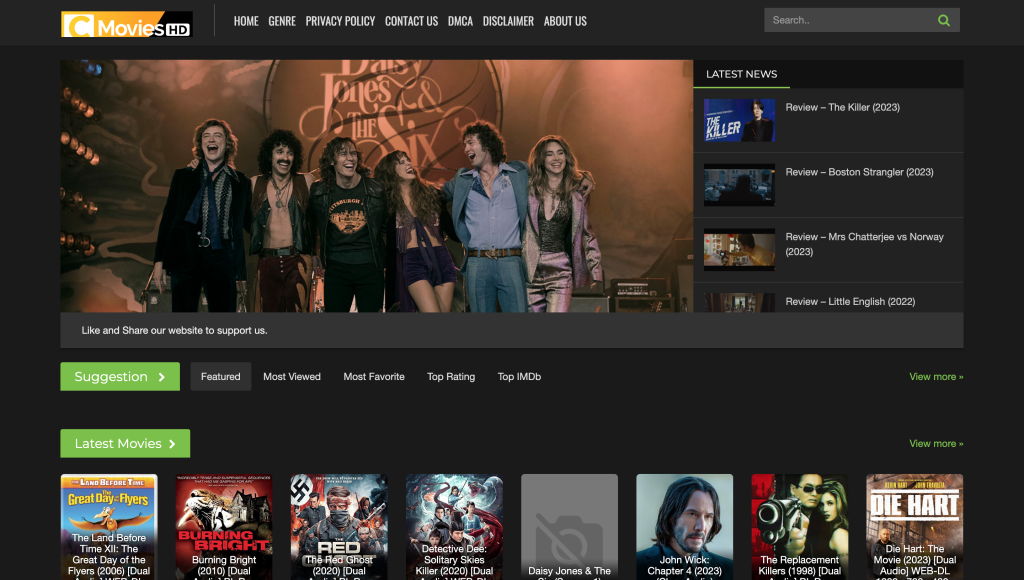
Task: Go to the DMCA page
Action: click(460, 21)
